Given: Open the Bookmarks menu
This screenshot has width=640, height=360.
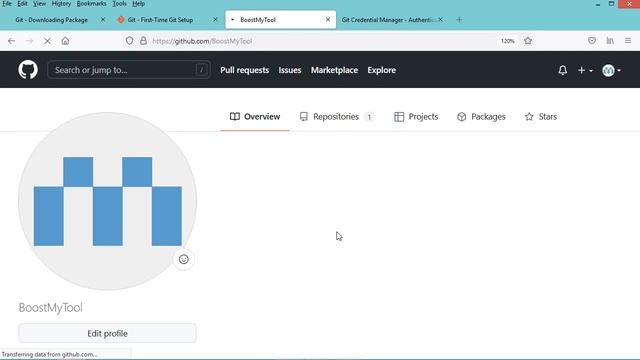Looking at the screenshot, I should point(91,4).
